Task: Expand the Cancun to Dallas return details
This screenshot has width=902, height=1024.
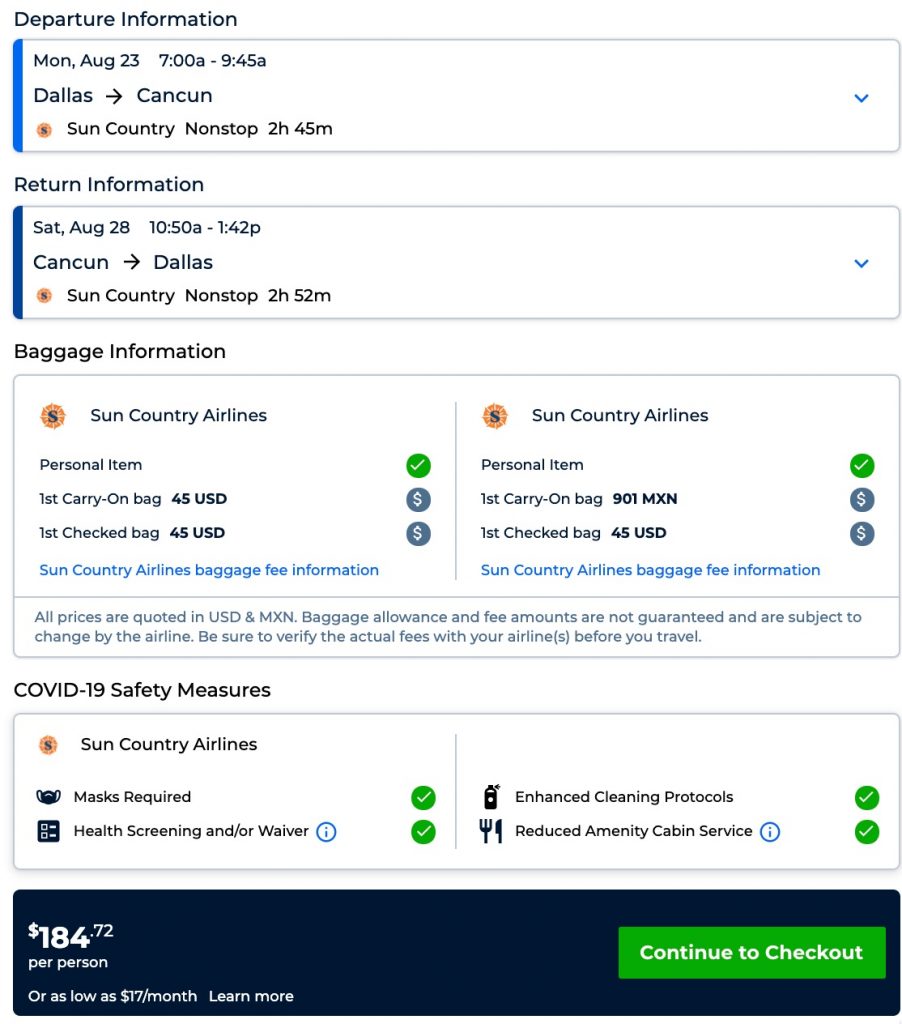Action: (861, 264)
